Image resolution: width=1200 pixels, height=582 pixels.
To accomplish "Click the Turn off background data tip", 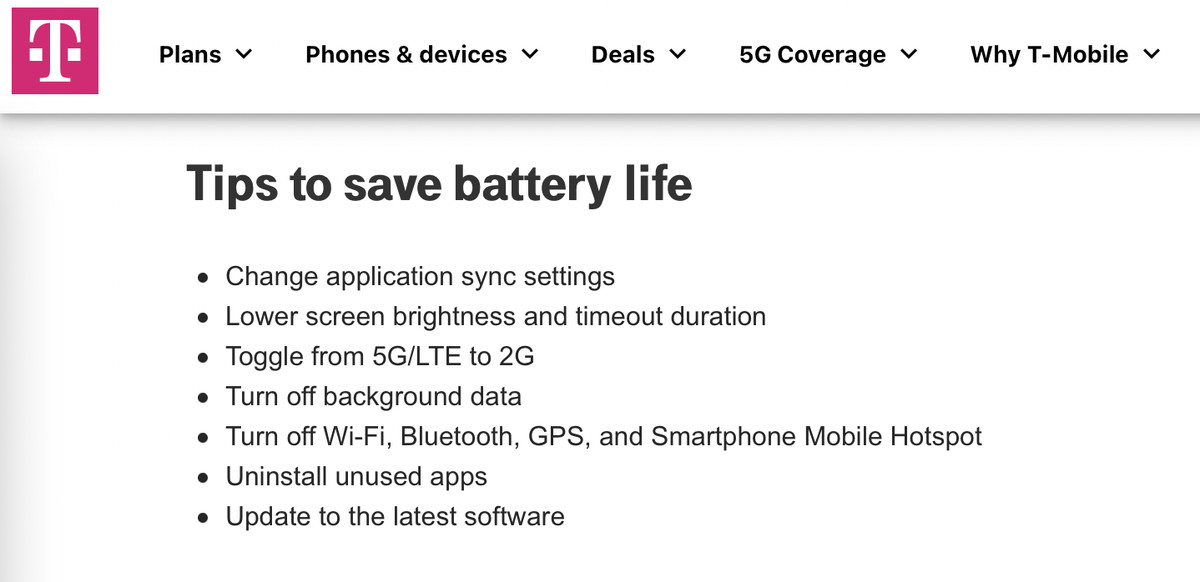I will (x=373, y=397).
